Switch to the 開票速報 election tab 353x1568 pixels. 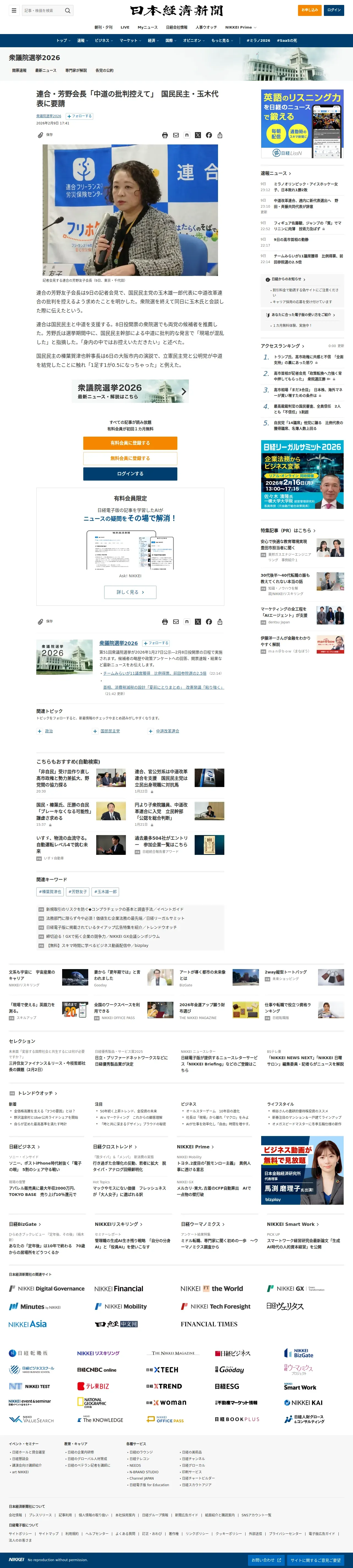20,71
